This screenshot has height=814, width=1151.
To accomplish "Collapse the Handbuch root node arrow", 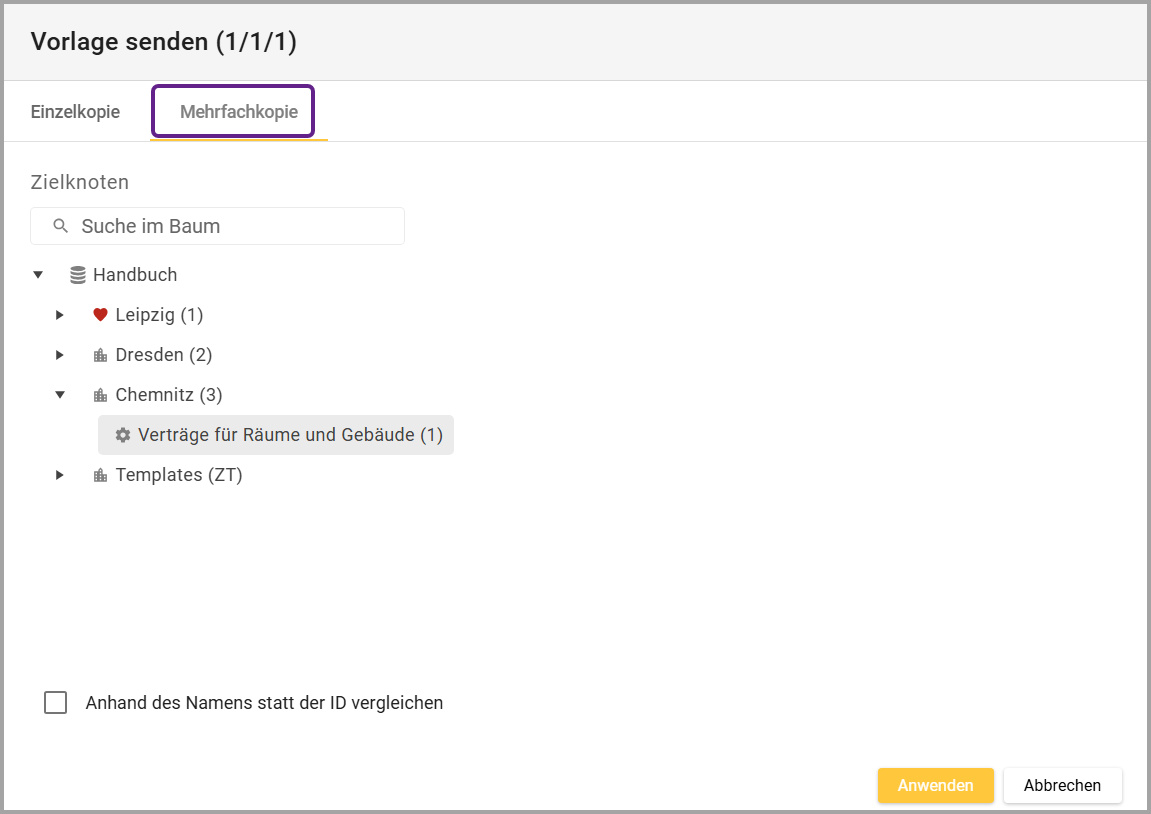I will pyautogui.click(x=38, y=275).
